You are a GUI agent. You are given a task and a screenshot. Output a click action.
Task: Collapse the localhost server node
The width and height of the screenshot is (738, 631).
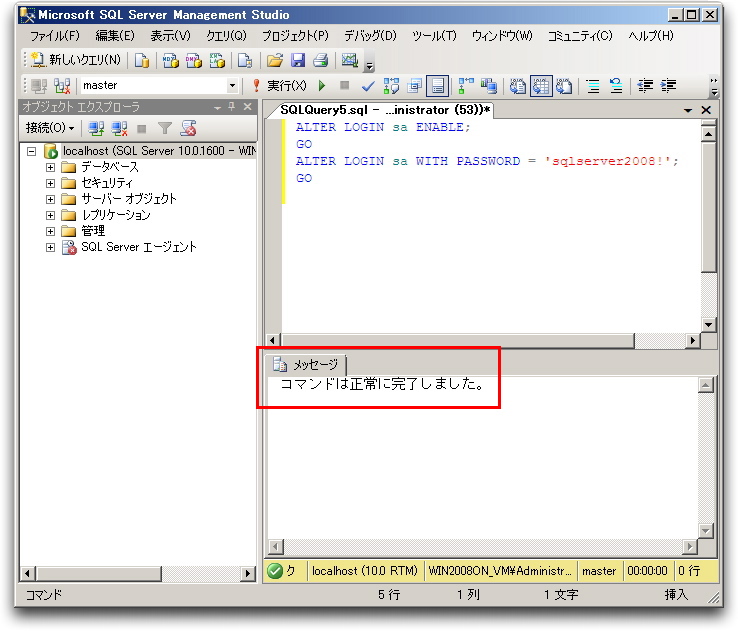click(x=32, y=152)
